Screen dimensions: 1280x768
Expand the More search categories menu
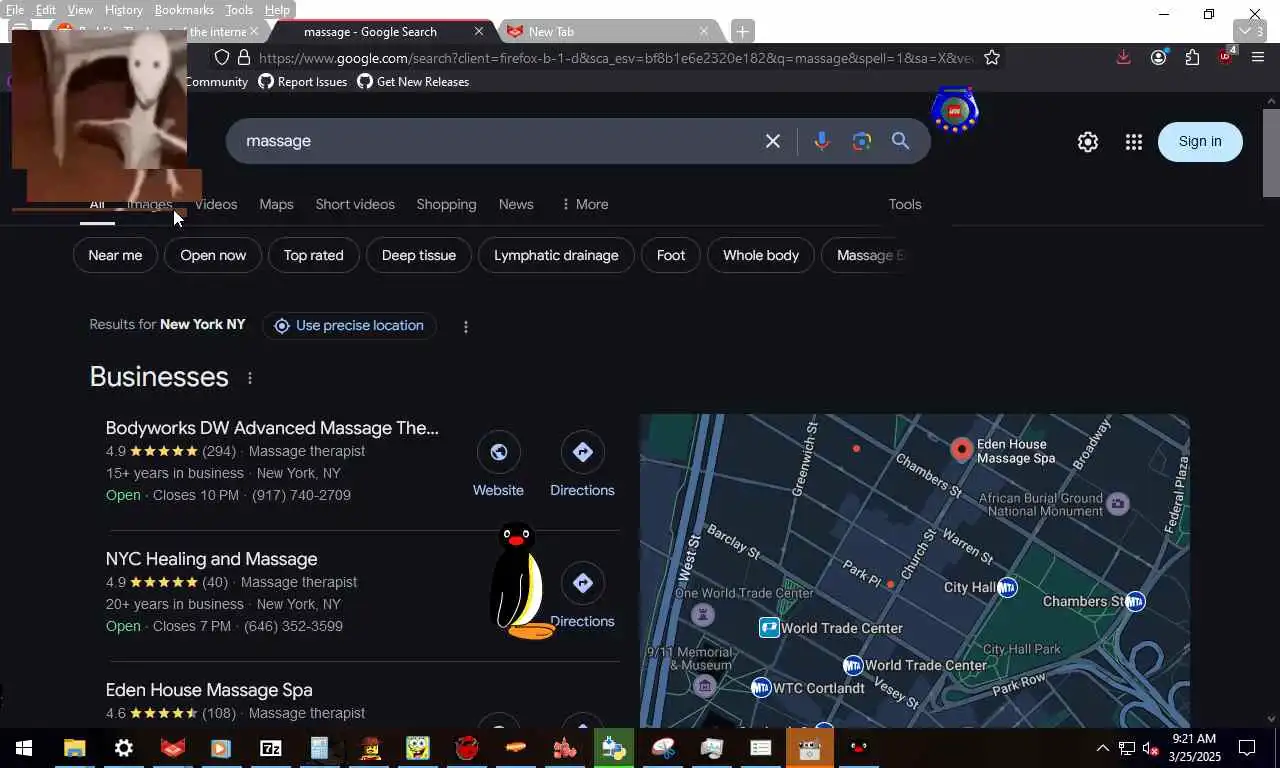coord(585,204)
